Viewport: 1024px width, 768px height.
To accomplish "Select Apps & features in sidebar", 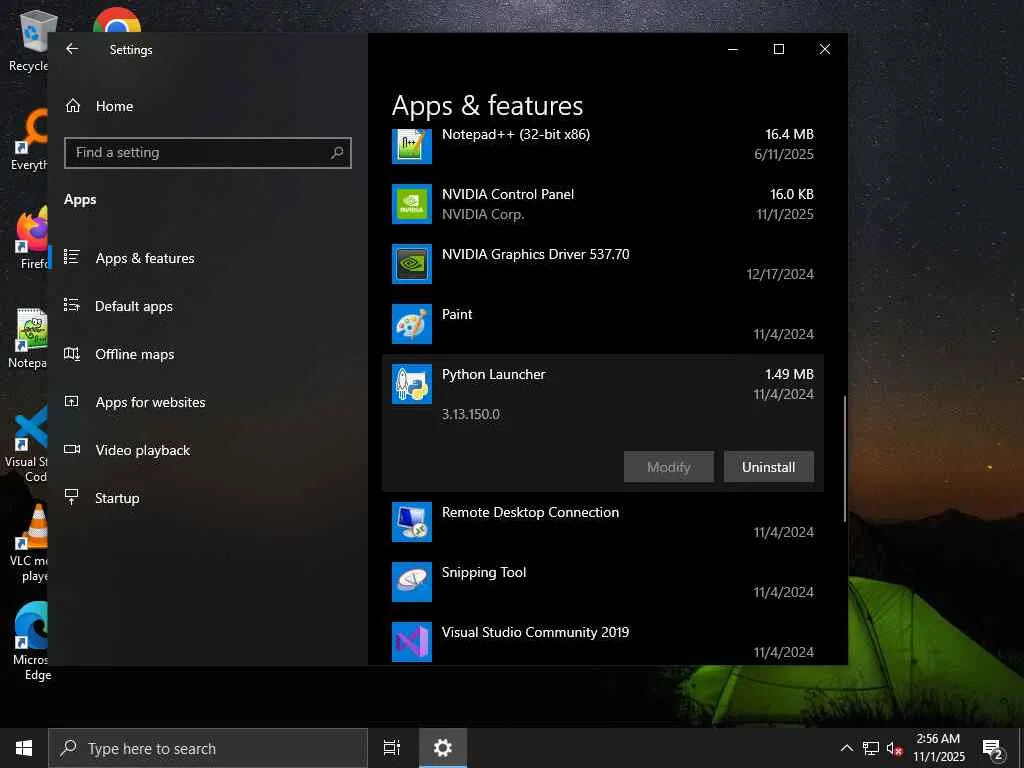I will click(x=145, y=258).
